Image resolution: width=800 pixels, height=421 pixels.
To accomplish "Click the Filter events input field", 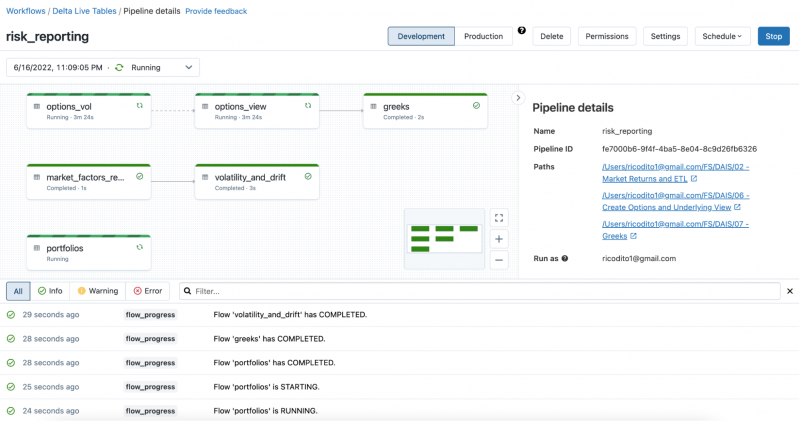I will pos(480,291).
